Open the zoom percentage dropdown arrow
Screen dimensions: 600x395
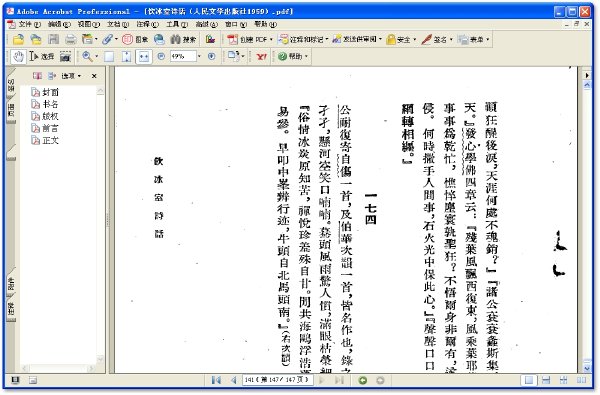pos(199,56)
